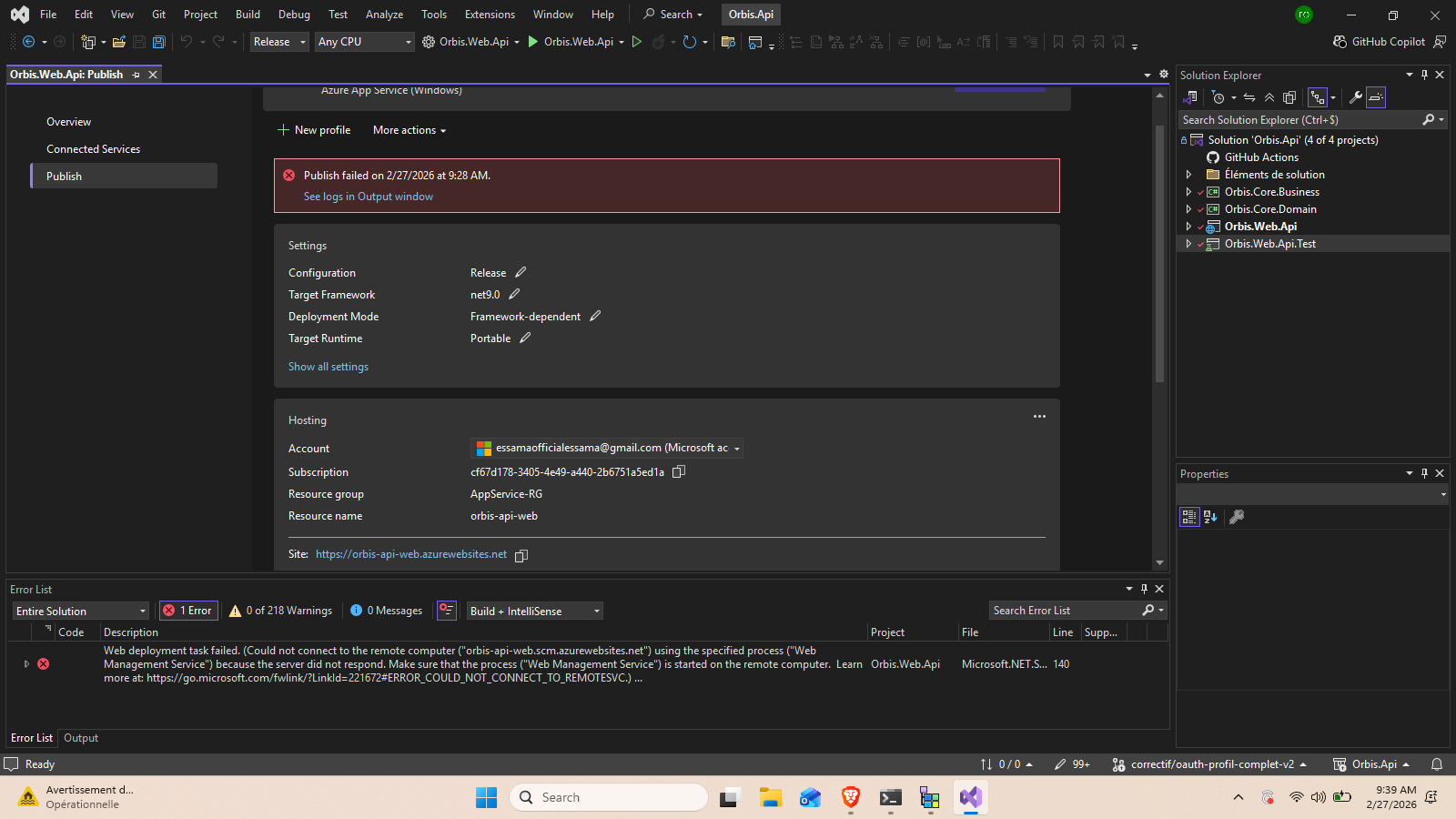Open orbis-api-web.azurewebsites.net site link
Image resolution: width=1456 pixels, height=819 pixels.
click(x=411, y=554)
